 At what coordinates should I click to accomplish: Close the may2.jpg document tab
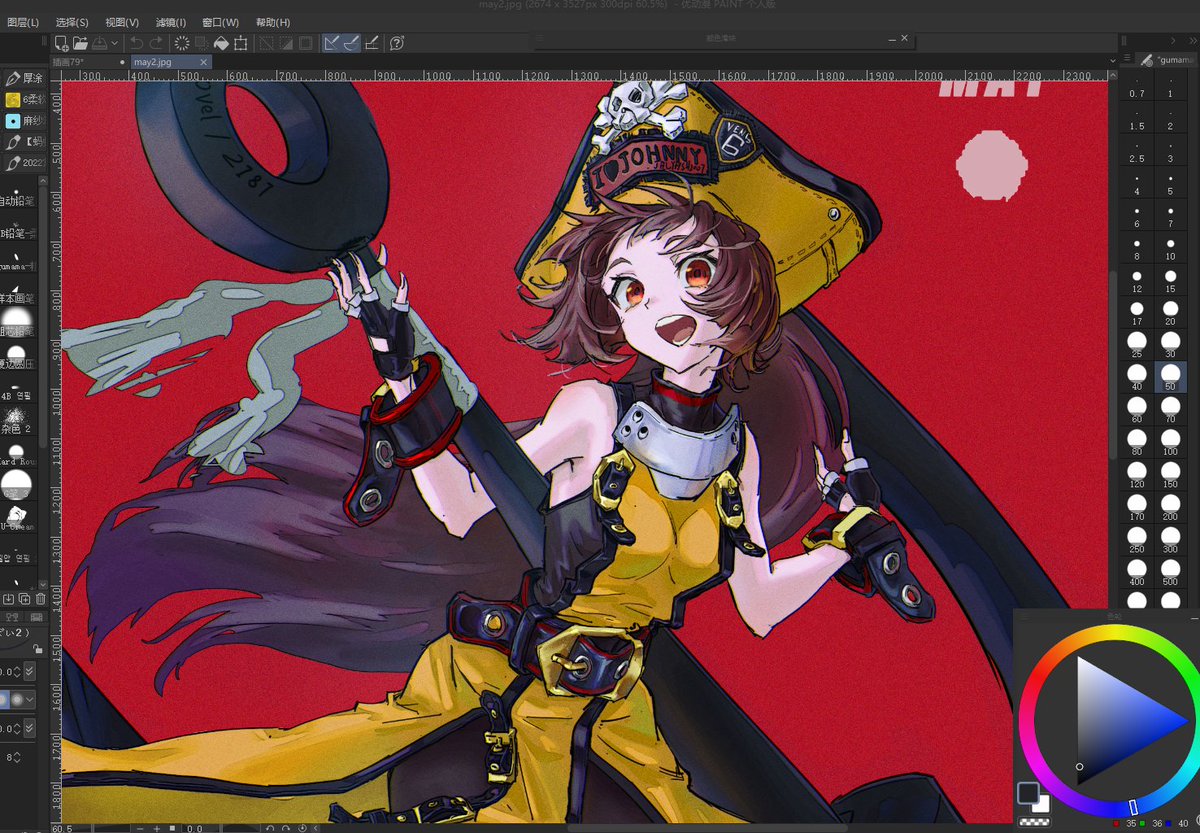tap(204, 62)
